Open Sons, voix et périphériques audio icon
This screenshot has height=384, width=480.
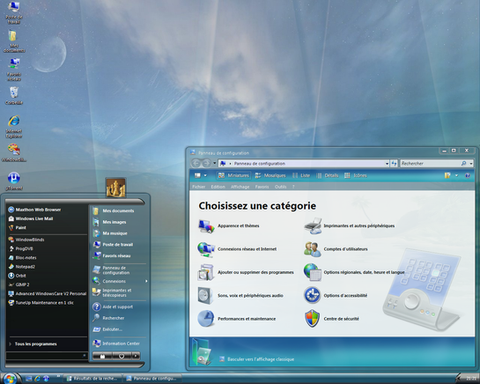(206, 295)
